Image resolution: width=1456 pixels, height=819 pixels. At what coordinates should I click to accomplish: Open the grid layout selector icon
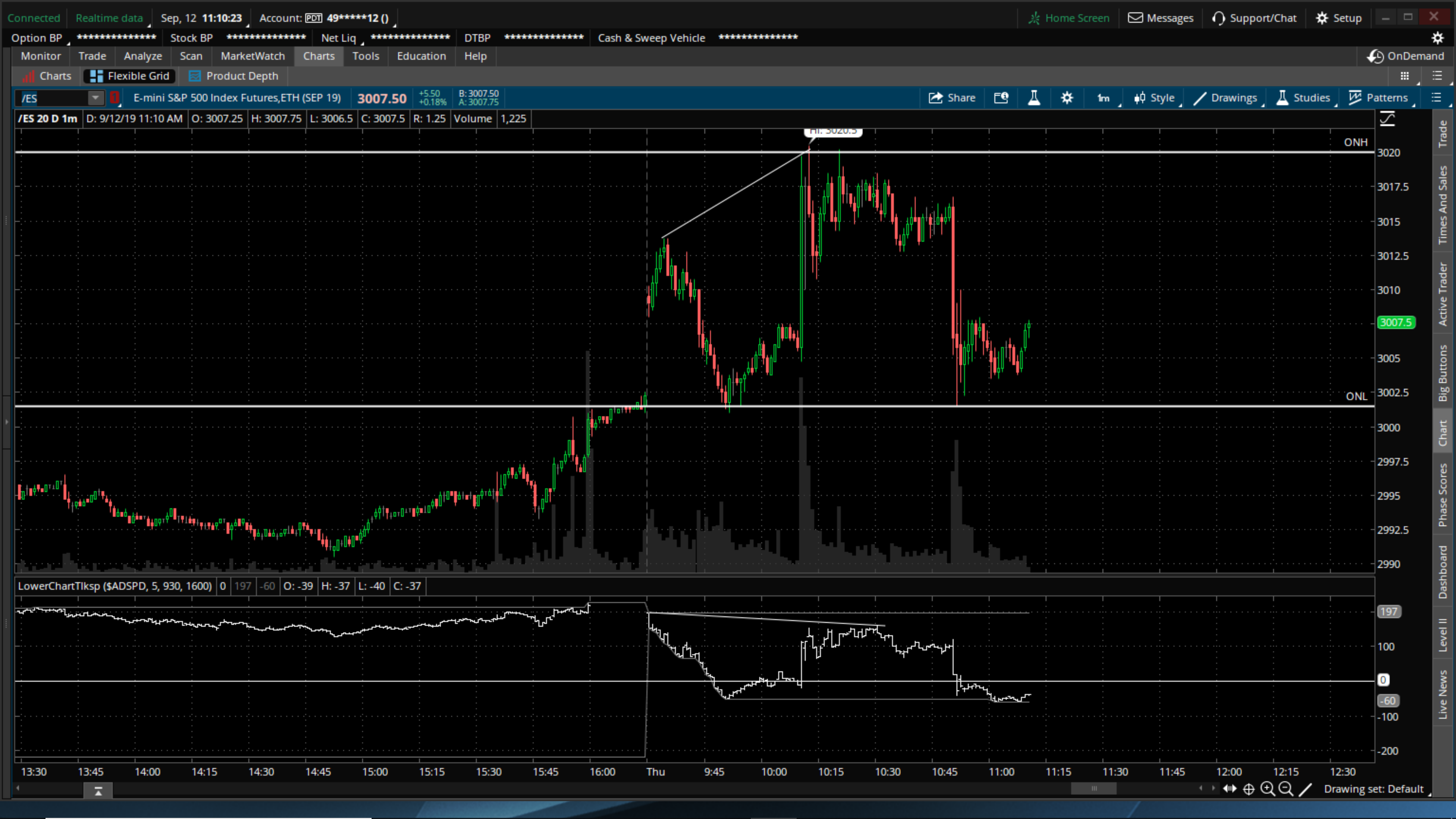1404,76
